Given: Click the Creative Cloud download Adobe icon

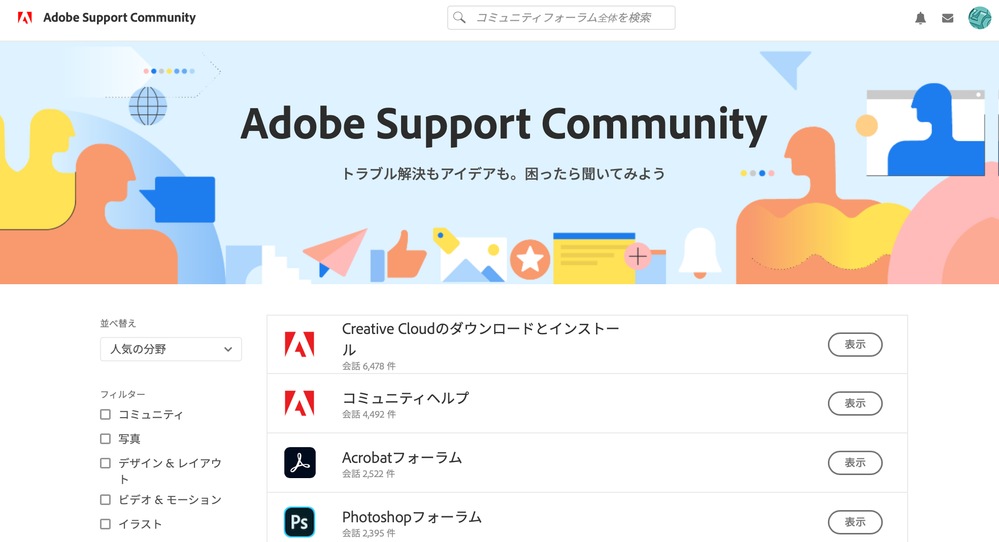Looking at the screenshot, I should tap(299, 345).
